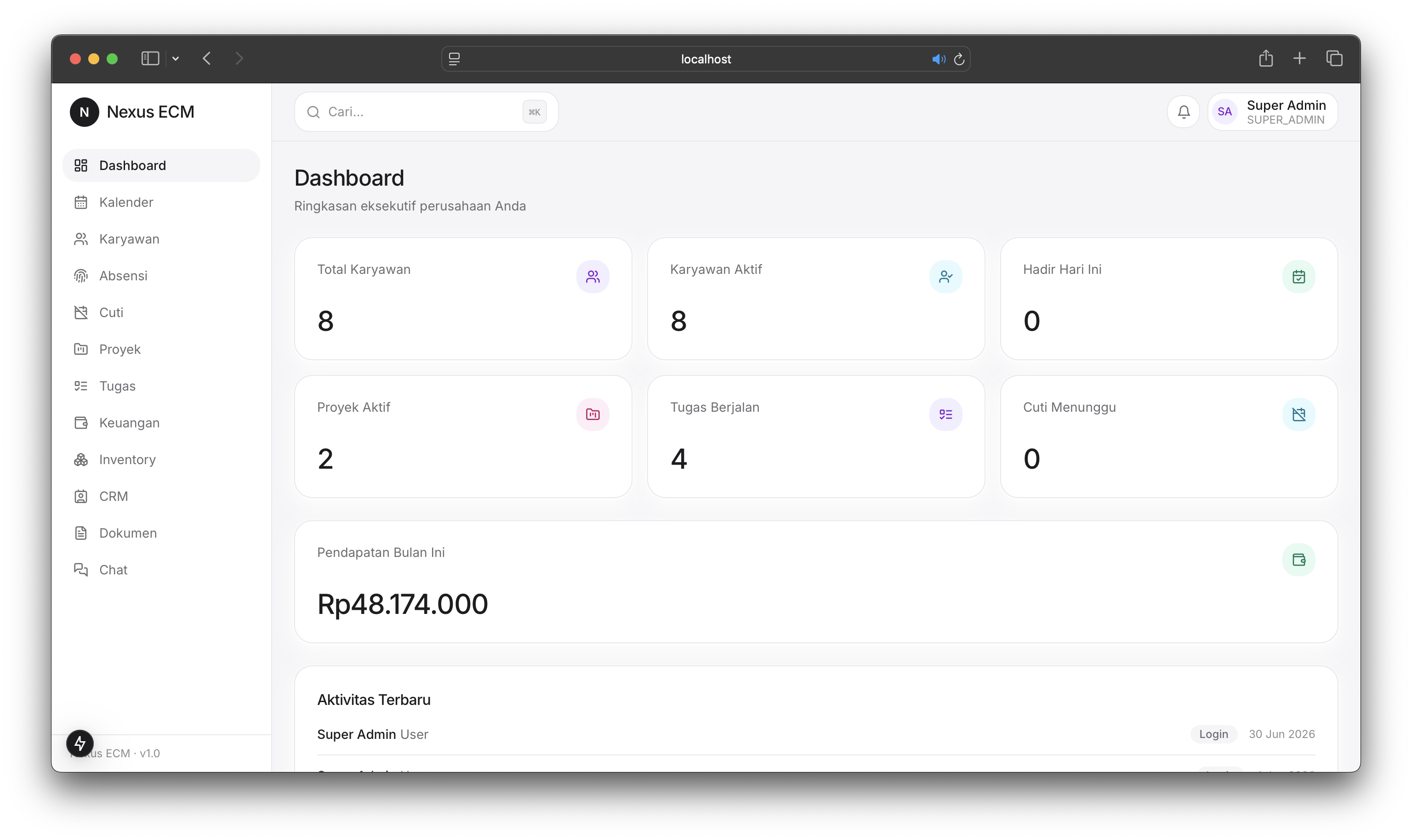This screenshot has height=840, width=1412.
Task: Click the Tugas Berjalan checklist icon
Action: point(945,414)
